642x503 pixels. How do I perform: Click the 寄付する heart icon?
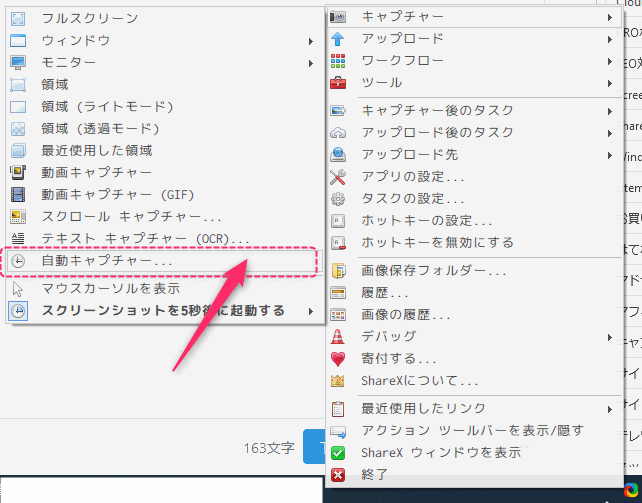pos(338,359)
